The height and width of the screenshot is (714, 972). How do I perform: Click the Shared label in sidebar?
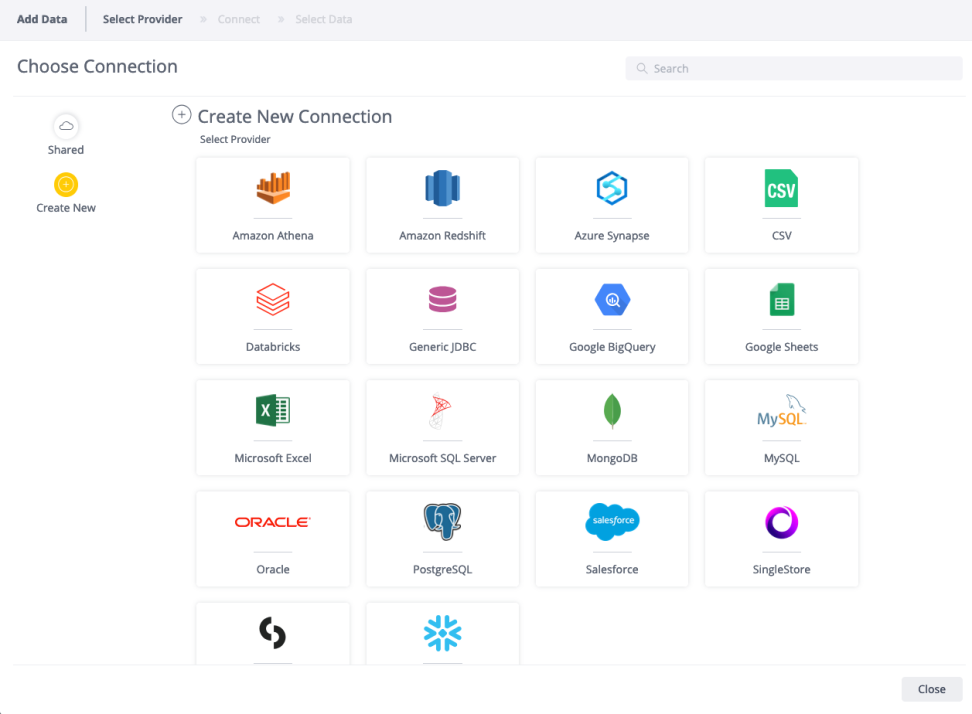pyautogui.click(x=66, y=150)
